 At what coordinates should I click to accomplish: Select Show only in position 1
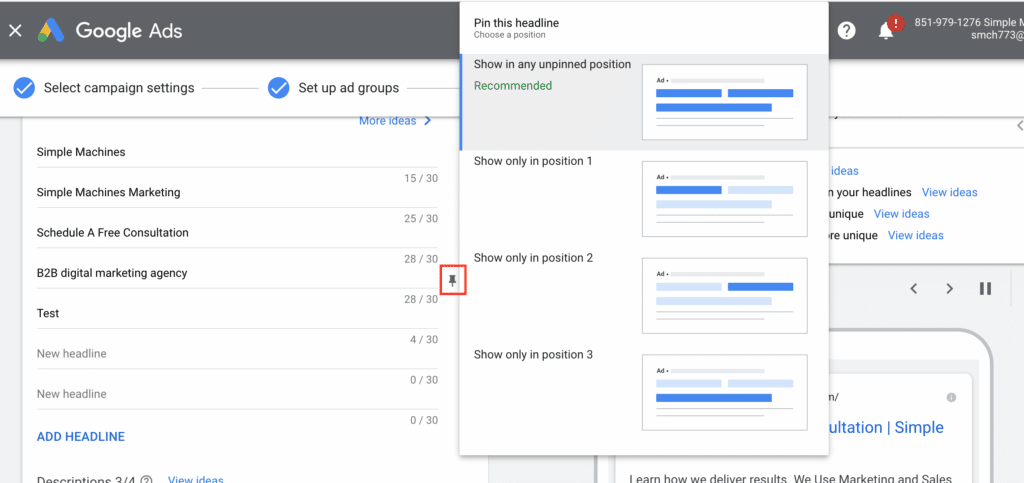tap(644, 199)
